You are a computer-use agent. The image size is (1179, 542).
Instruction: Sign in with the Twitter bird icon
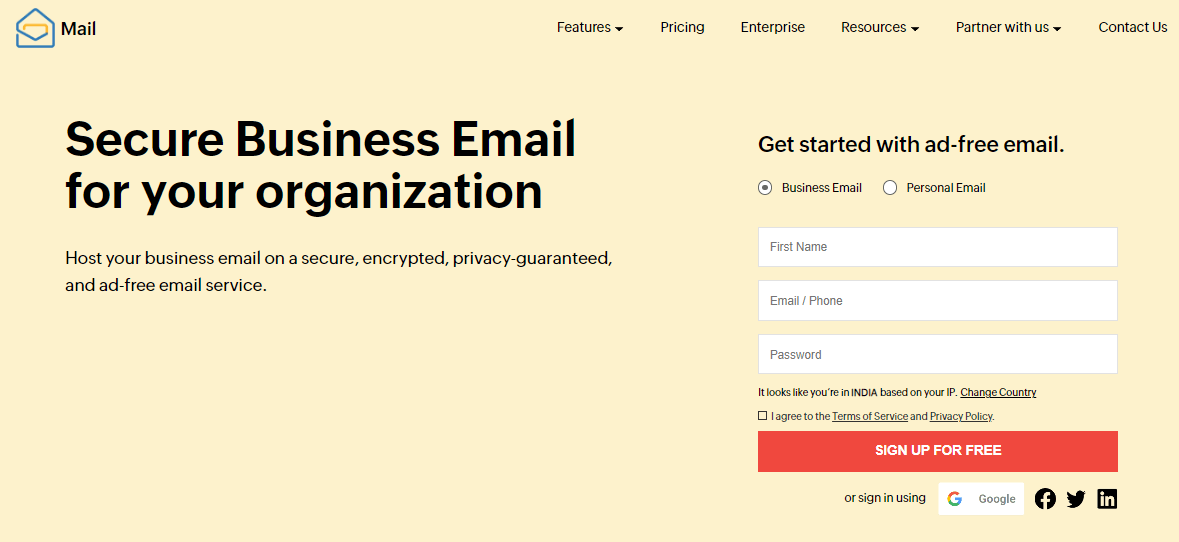[1076, 498]
